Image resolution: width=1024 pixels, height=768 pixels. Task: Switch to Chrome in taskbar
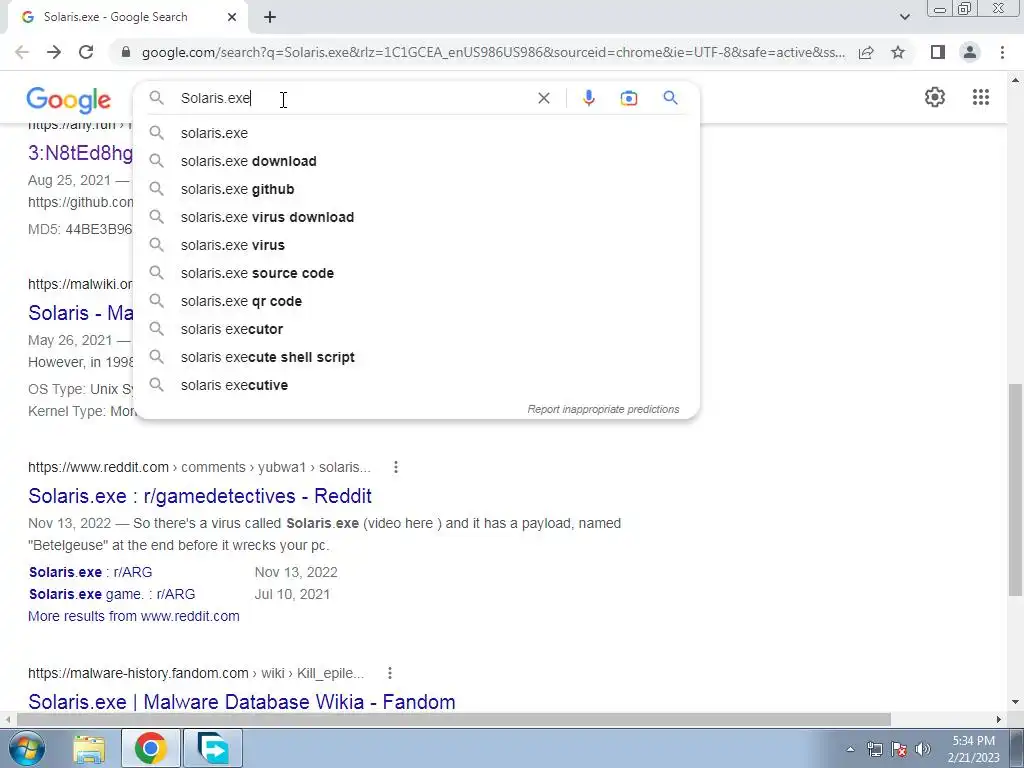tap(151, 748)
